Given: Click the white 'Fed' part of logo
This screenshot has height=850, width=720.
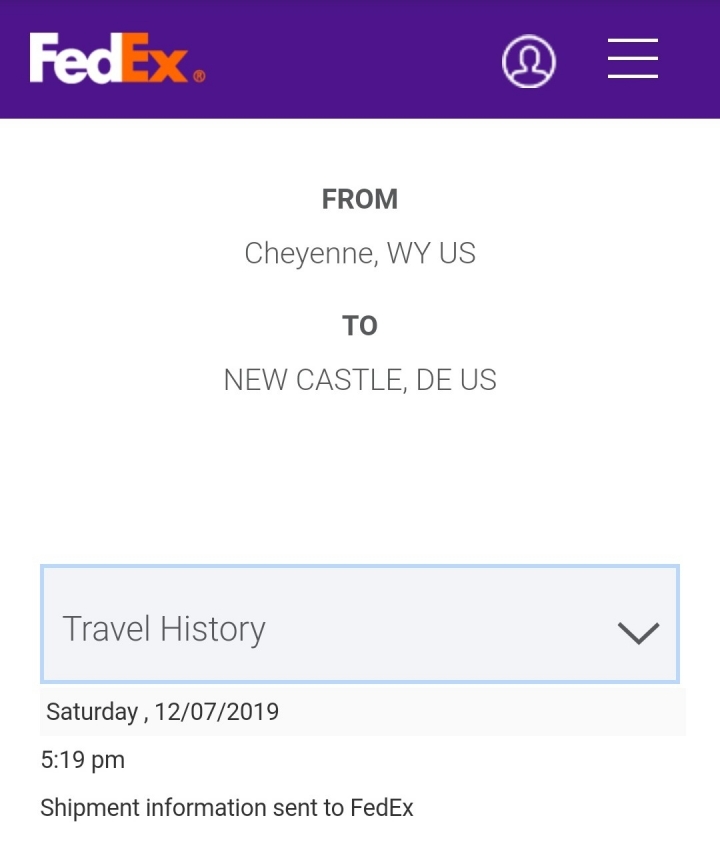Looking at the screenshot, I should (x=74, y=58).
